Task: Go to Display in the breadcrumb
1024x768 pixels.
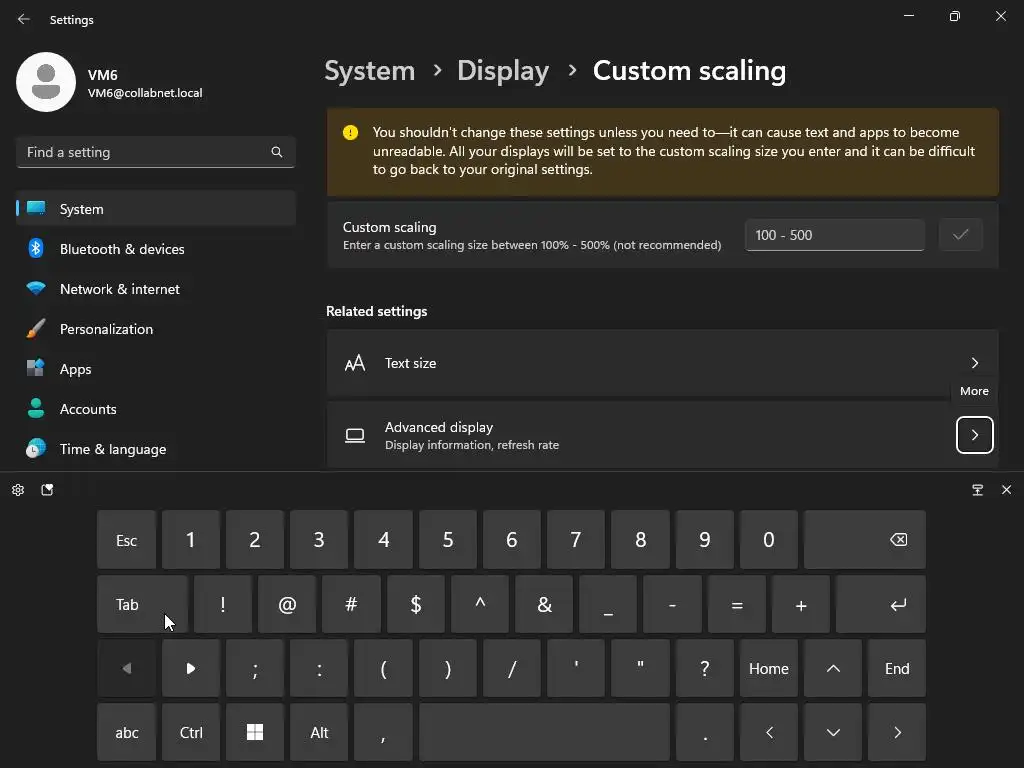Action: click(502, 71)
